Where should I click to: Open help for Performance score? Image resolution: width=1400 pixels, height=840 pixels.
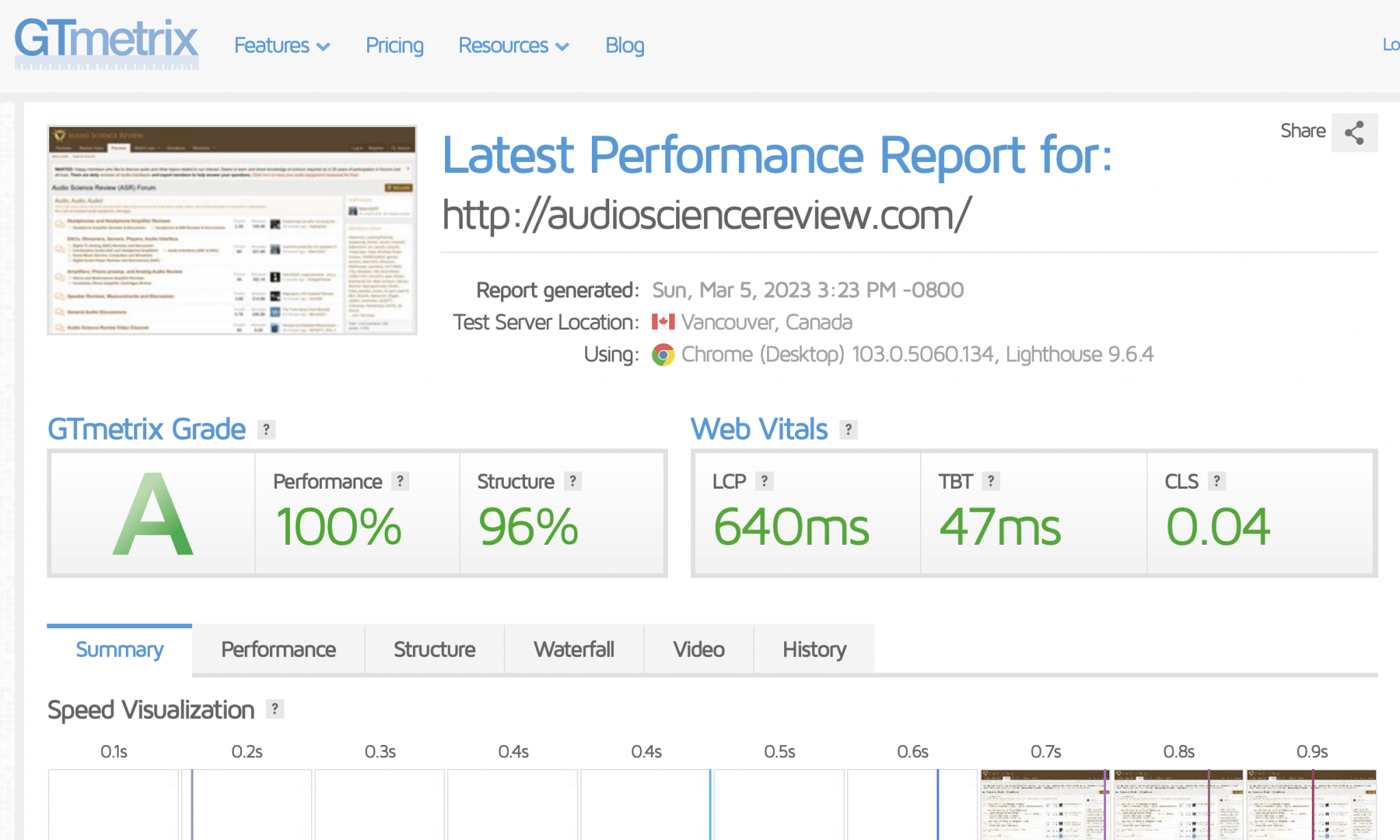point(400,481)
